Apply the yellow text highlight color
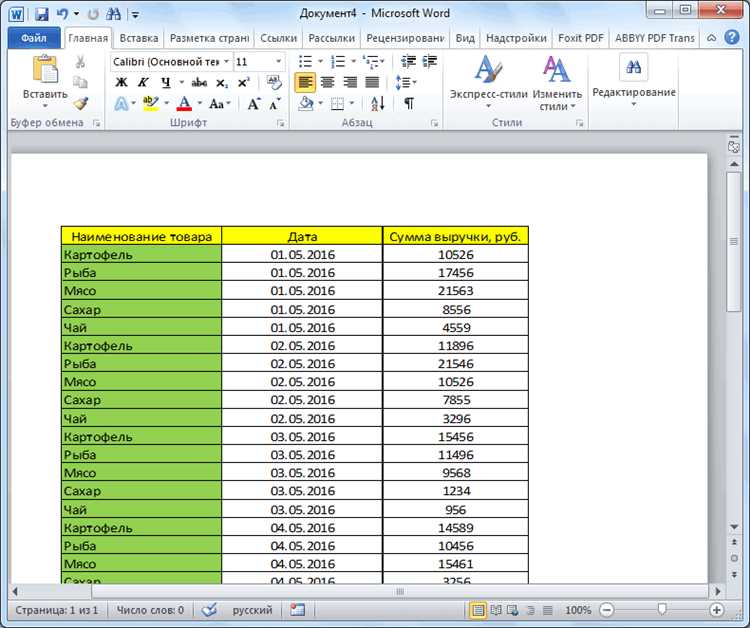The height and width of the screenshot is (628, 750). coord(151,103)
